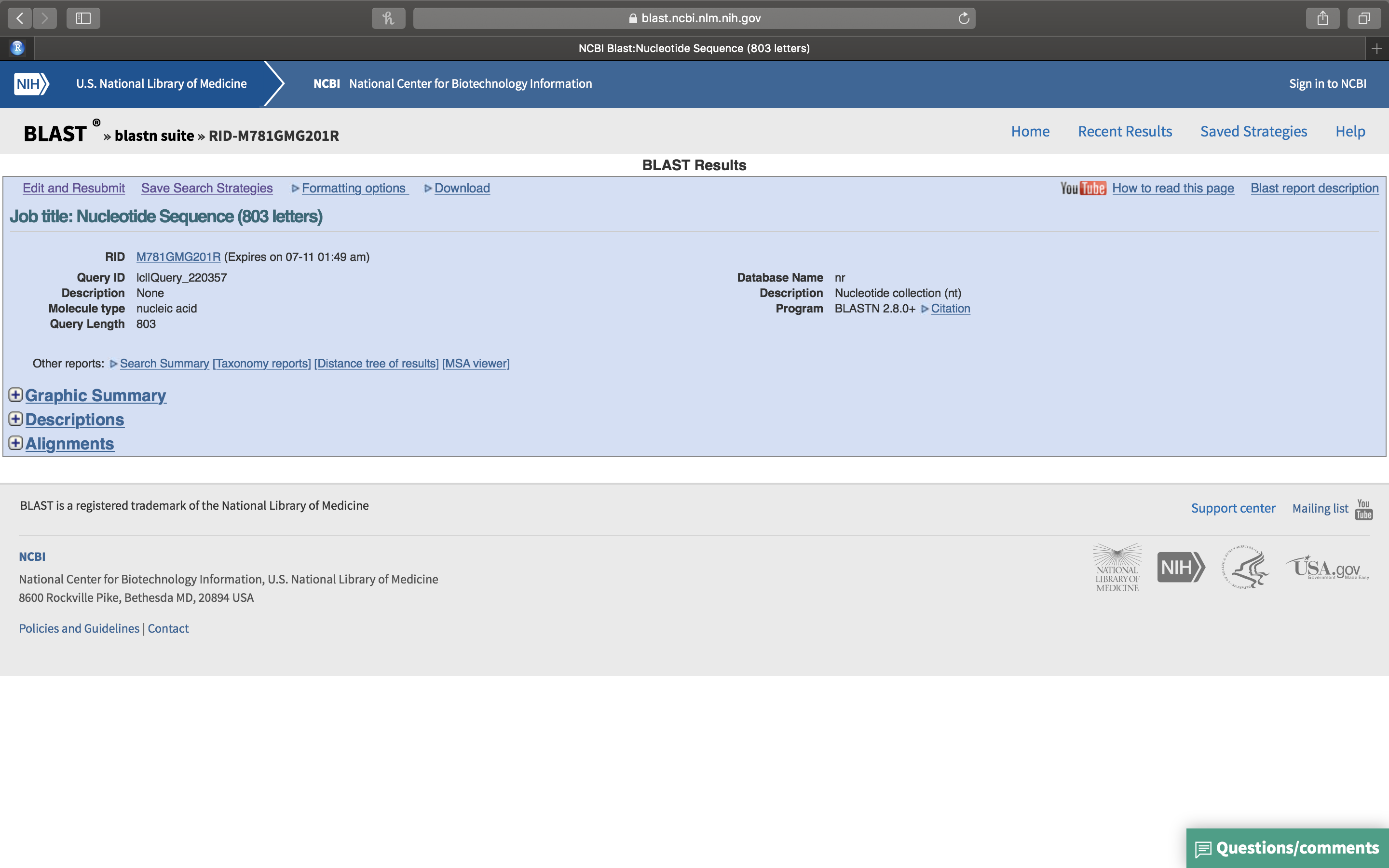Viewport: 1389px width, 868px height.
Task: Click the USA.gov icon in footer
Action: click(1325, 568)
